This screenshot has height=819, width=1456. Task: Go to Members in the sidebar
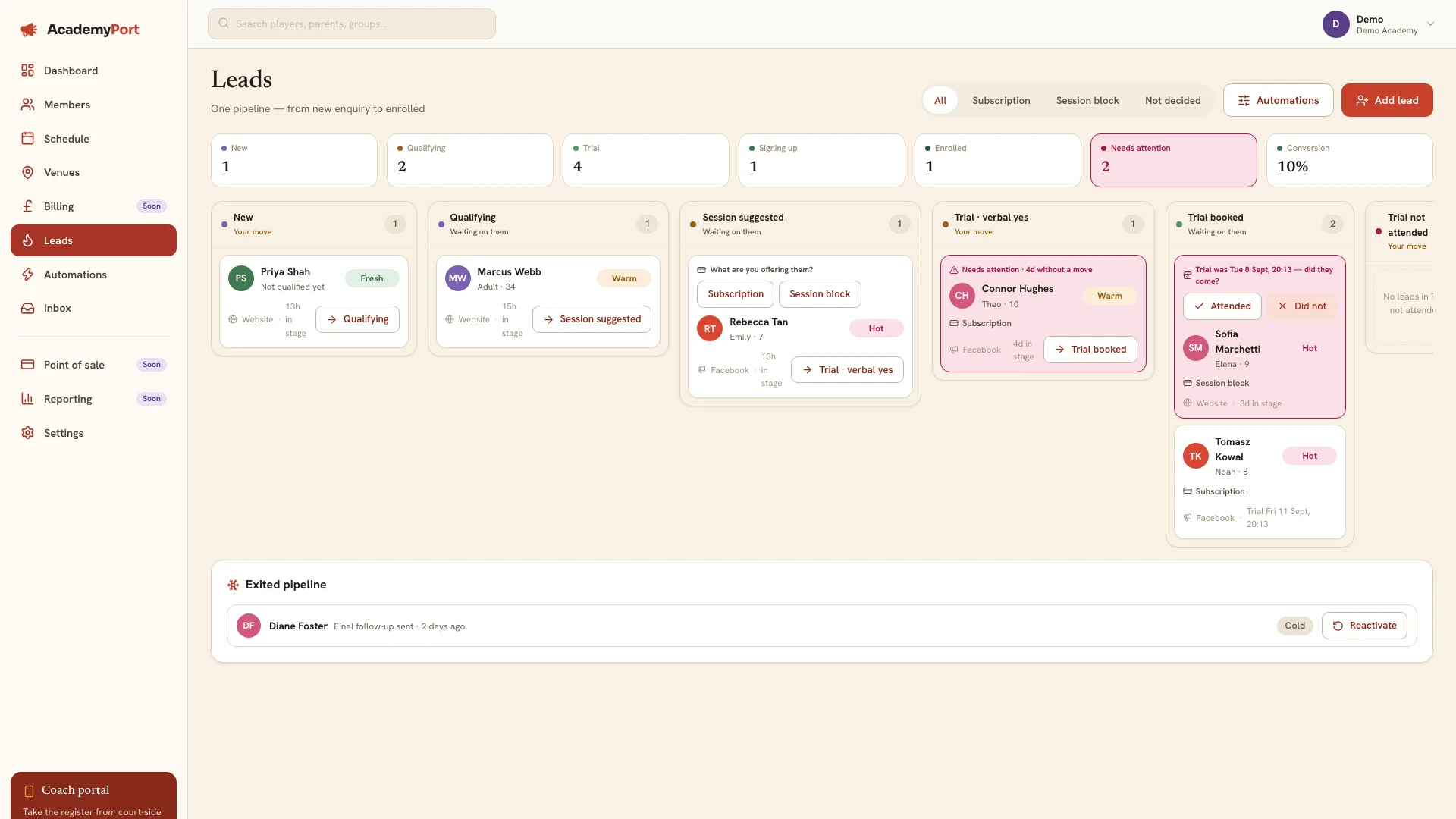tap(93, 105)
